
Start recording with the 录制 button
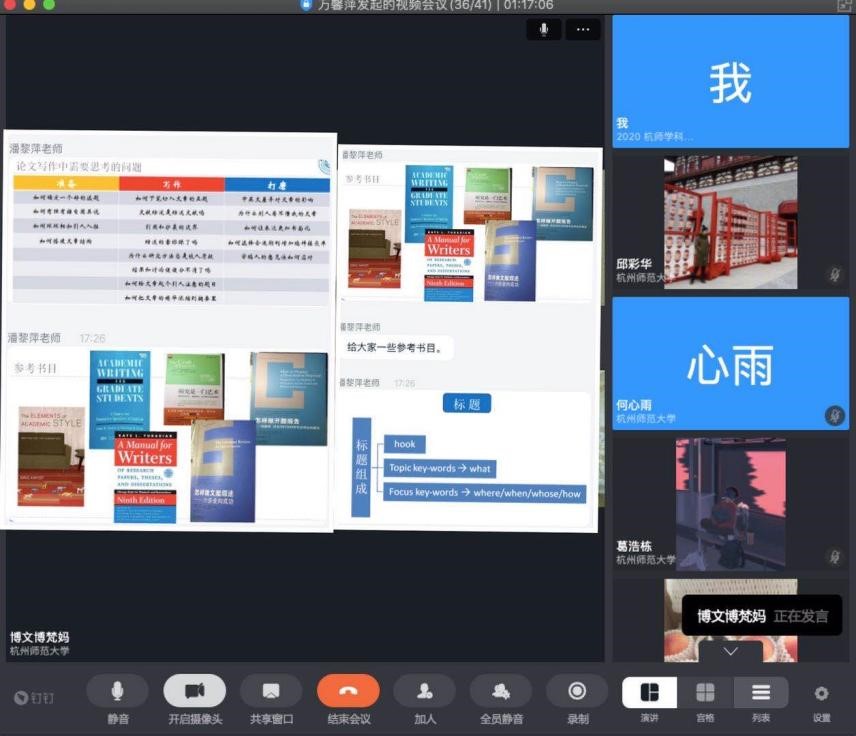click(x=577, y=691)
